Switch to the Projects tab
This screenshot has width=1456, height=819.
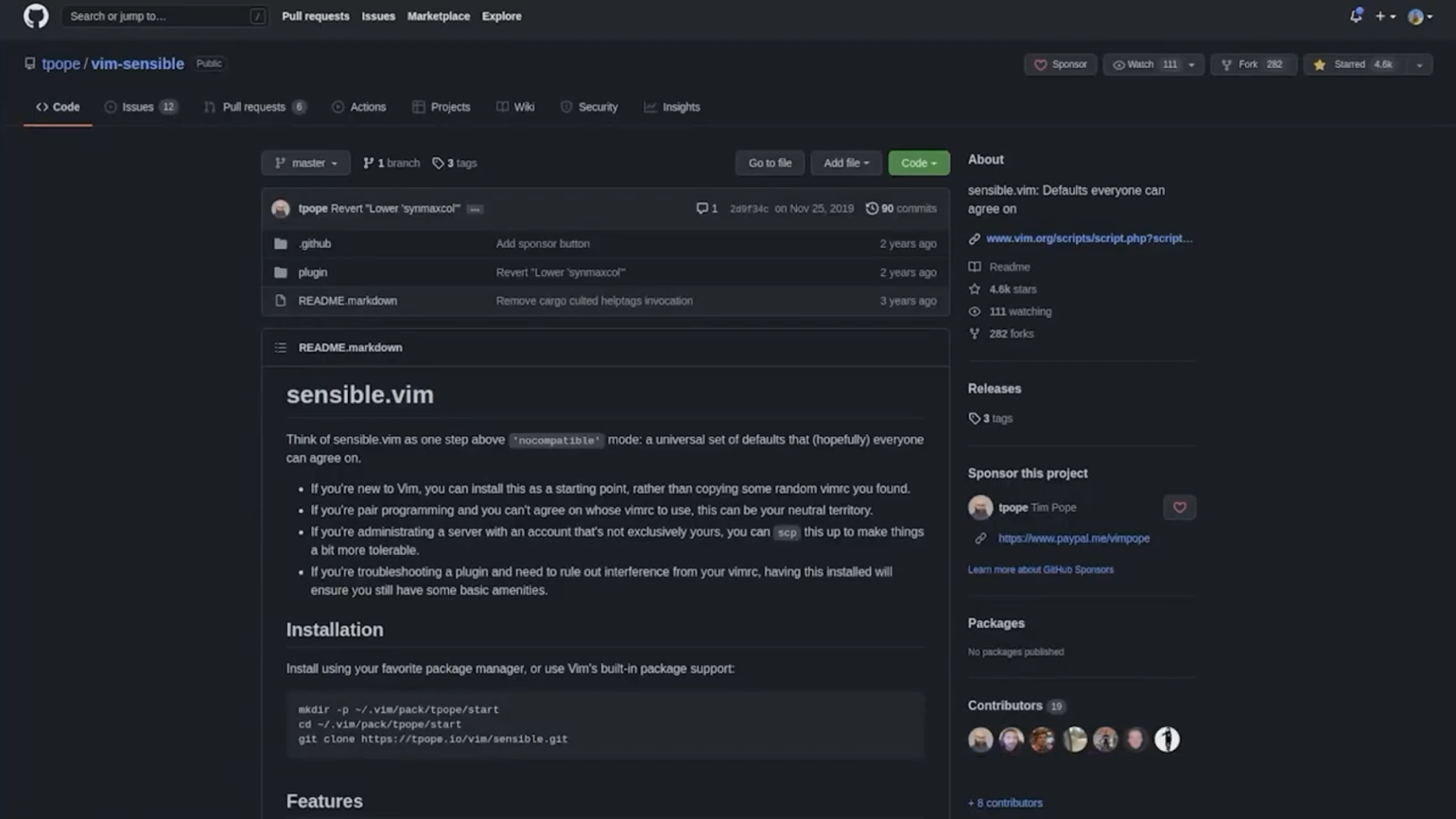441,107
